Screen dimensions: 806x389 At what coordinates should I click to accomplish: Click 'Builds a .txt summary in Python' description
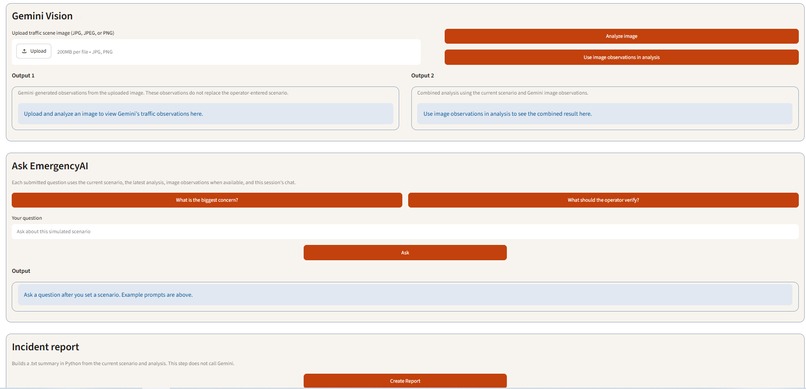click(x=123, y=363)
